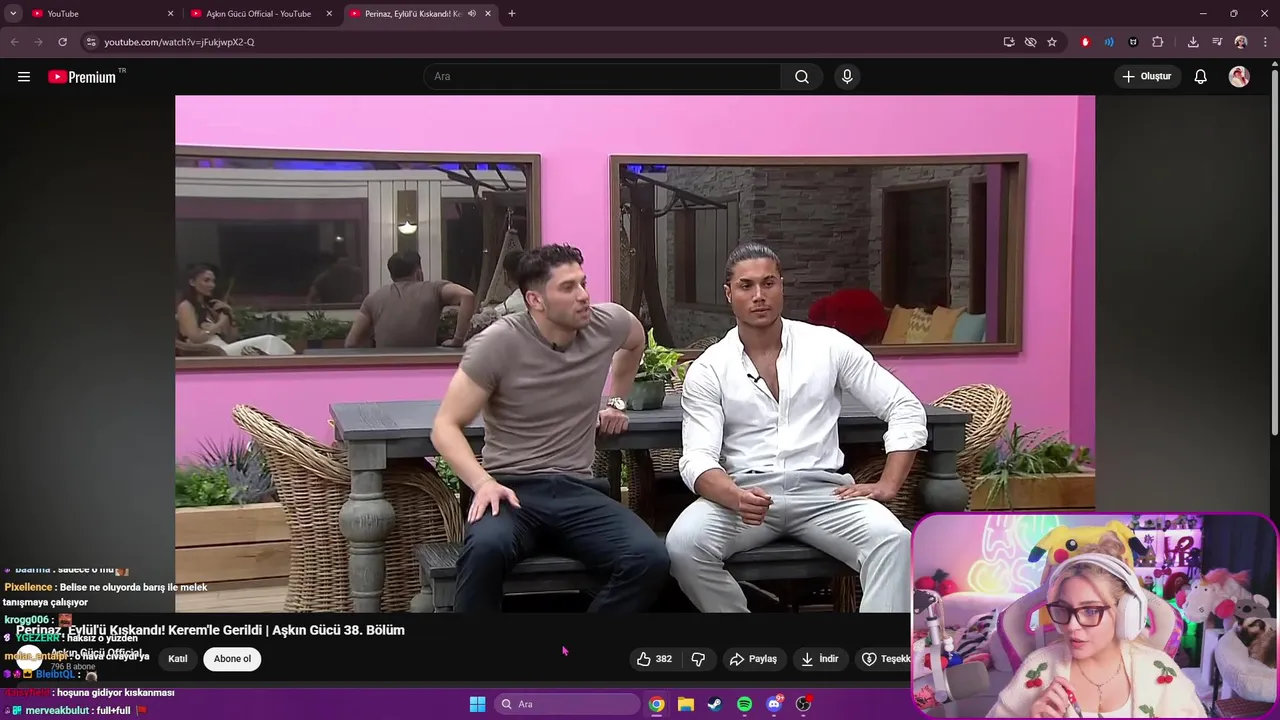Open the red hand ad-blocker extension
The width and height of the screenshot is (1280, 720).
[x=1085, y=42]
